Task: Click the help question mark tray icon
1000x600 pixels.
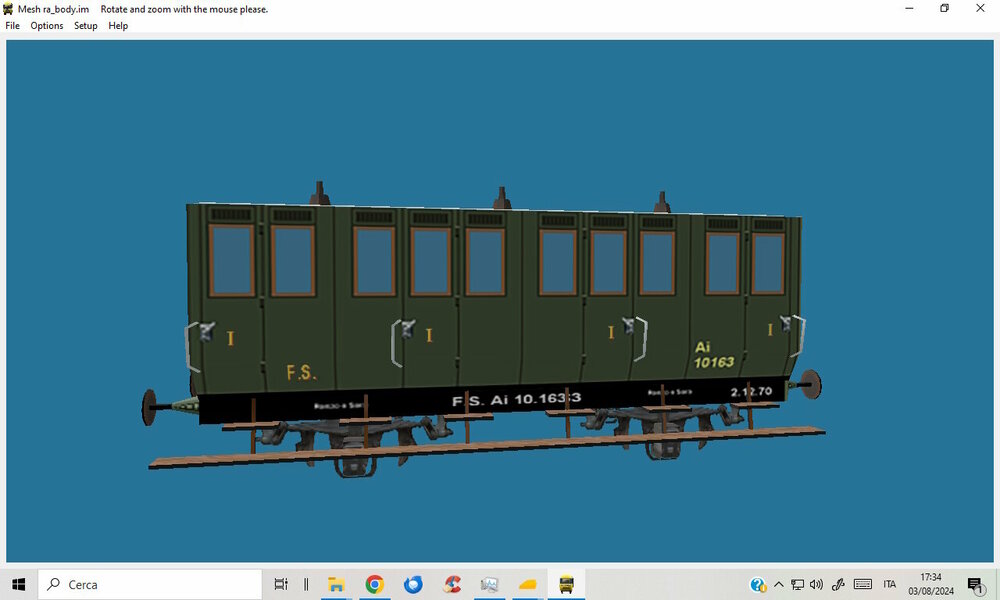Action: pos(758,584)
